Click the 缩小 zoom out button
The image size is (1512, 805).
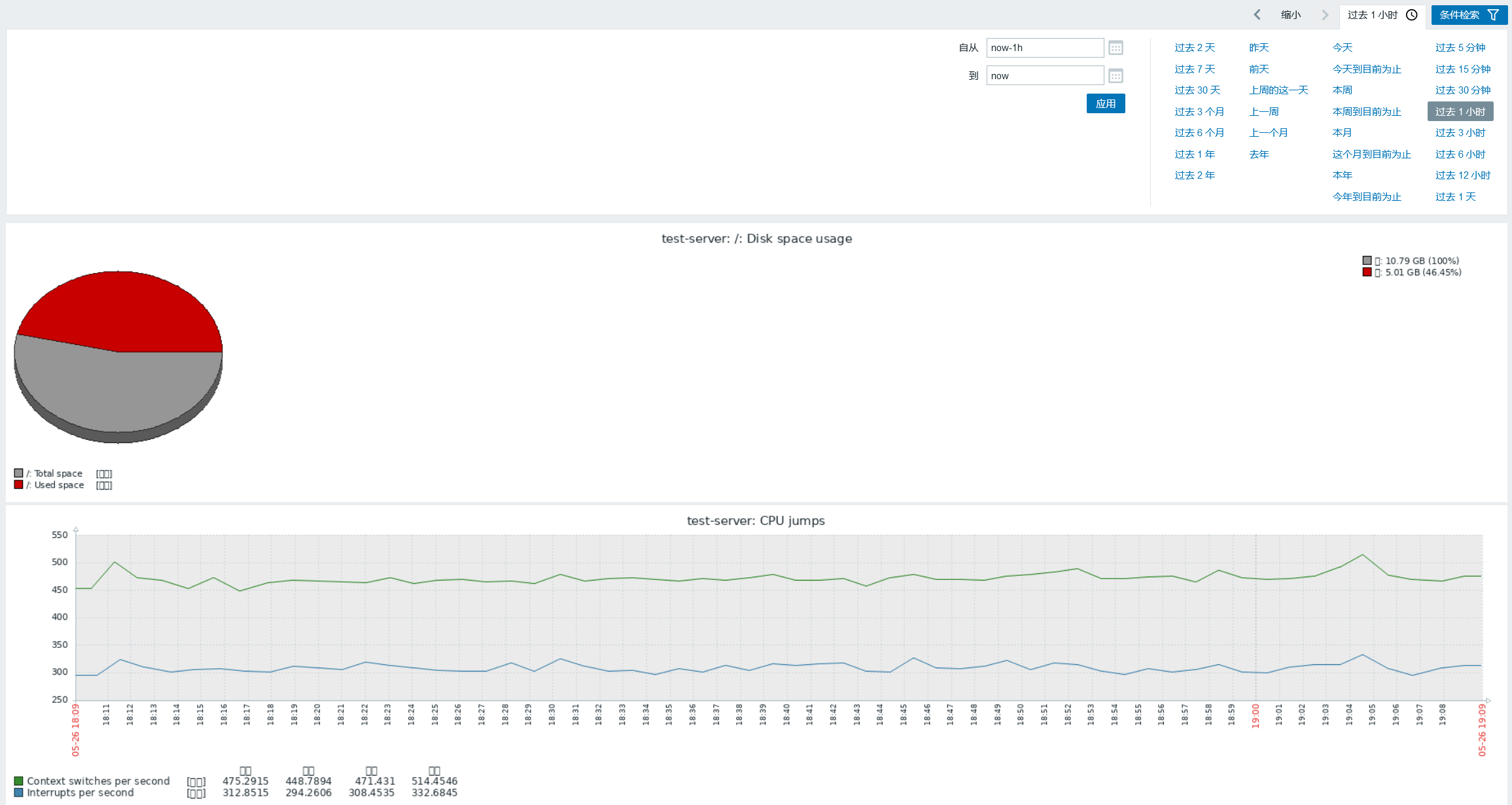point(1290,14)
